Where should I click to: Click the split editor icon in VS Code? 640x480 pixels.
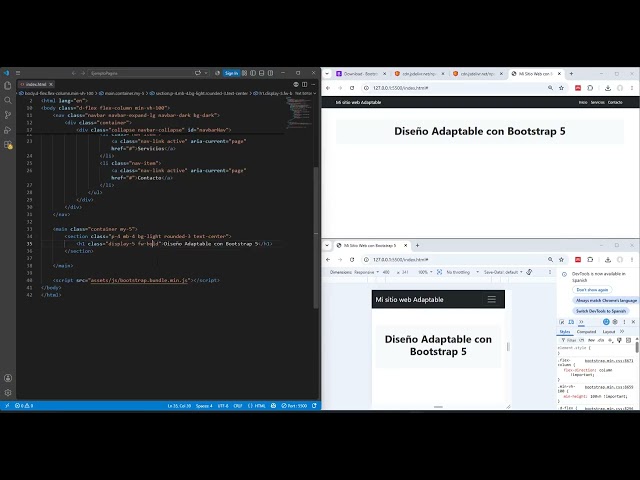[304, 84]
